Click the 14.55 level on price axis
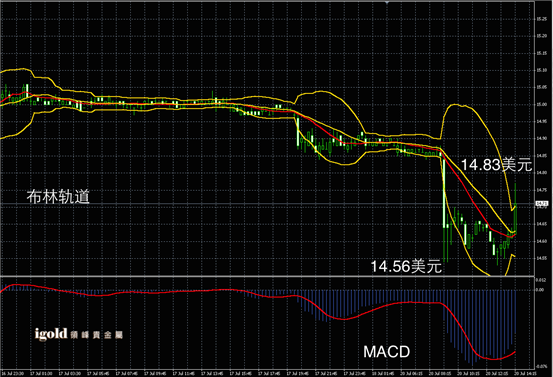This screenshot has height=377, width=553. pyautogui.click(x=542, y=258)
